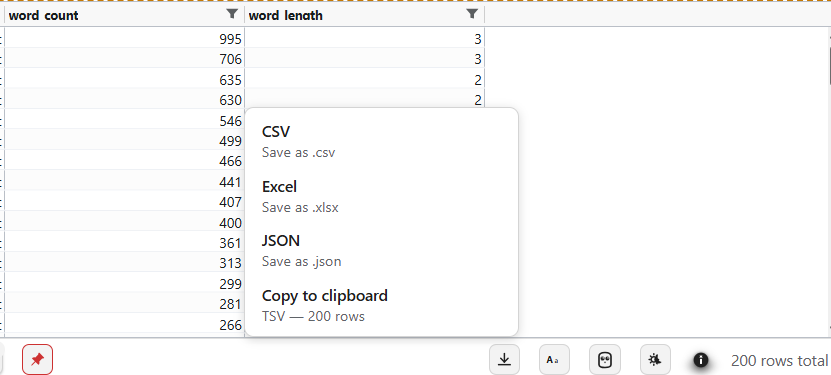This screenshot has height=375, width=831.
Task: Select the cell with value 441
Action: pos(125,181)
